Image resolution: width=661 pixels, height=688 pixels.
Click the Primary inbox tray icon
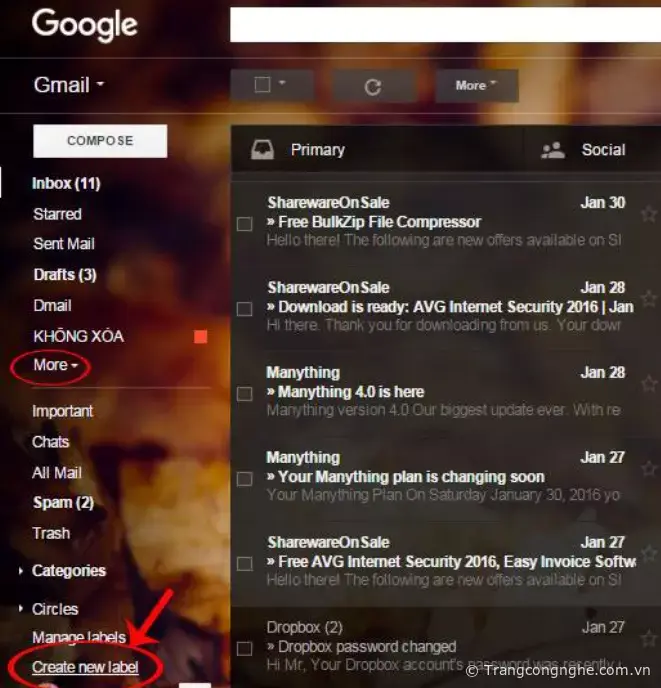click(262, 150)
